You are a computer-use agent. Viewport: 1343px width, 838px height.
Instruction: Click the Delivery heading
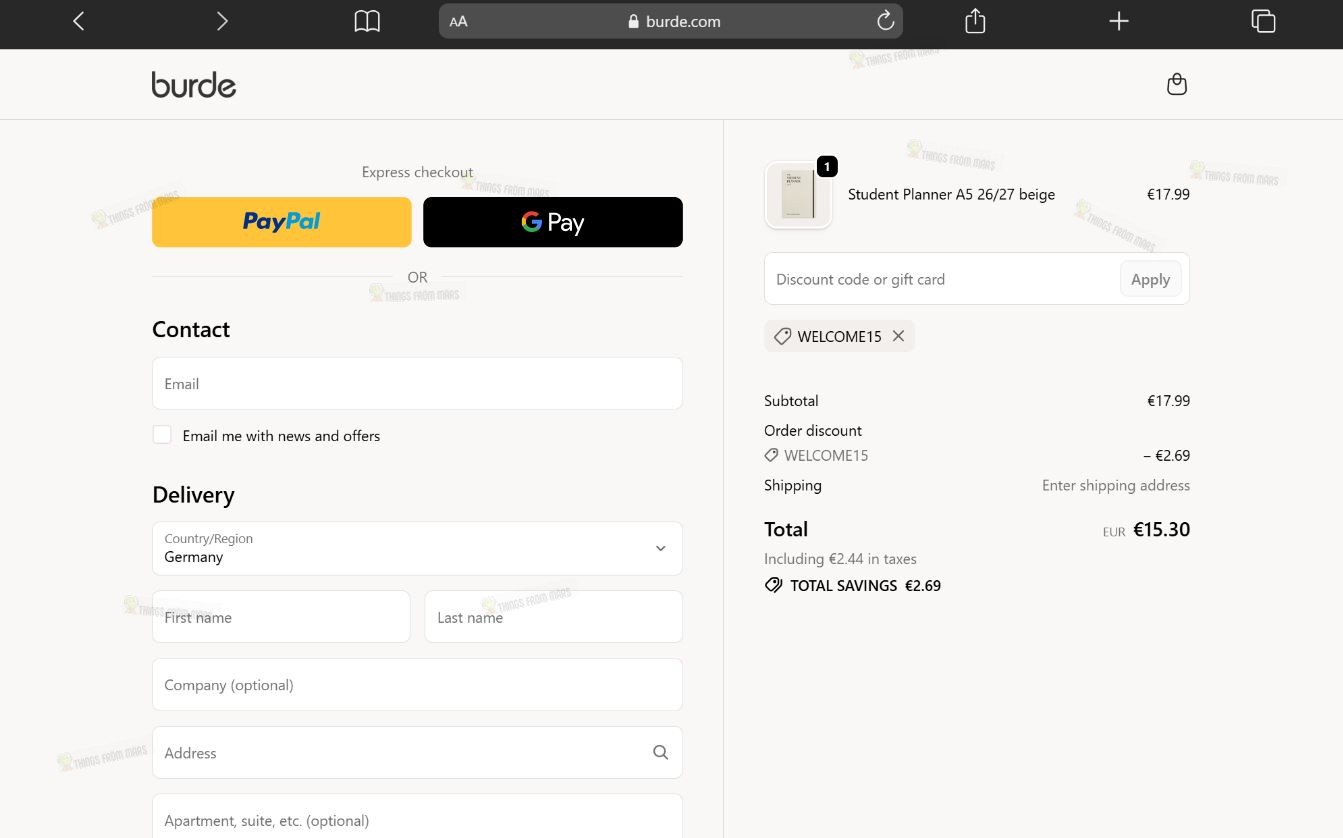[x=193, y=495]
